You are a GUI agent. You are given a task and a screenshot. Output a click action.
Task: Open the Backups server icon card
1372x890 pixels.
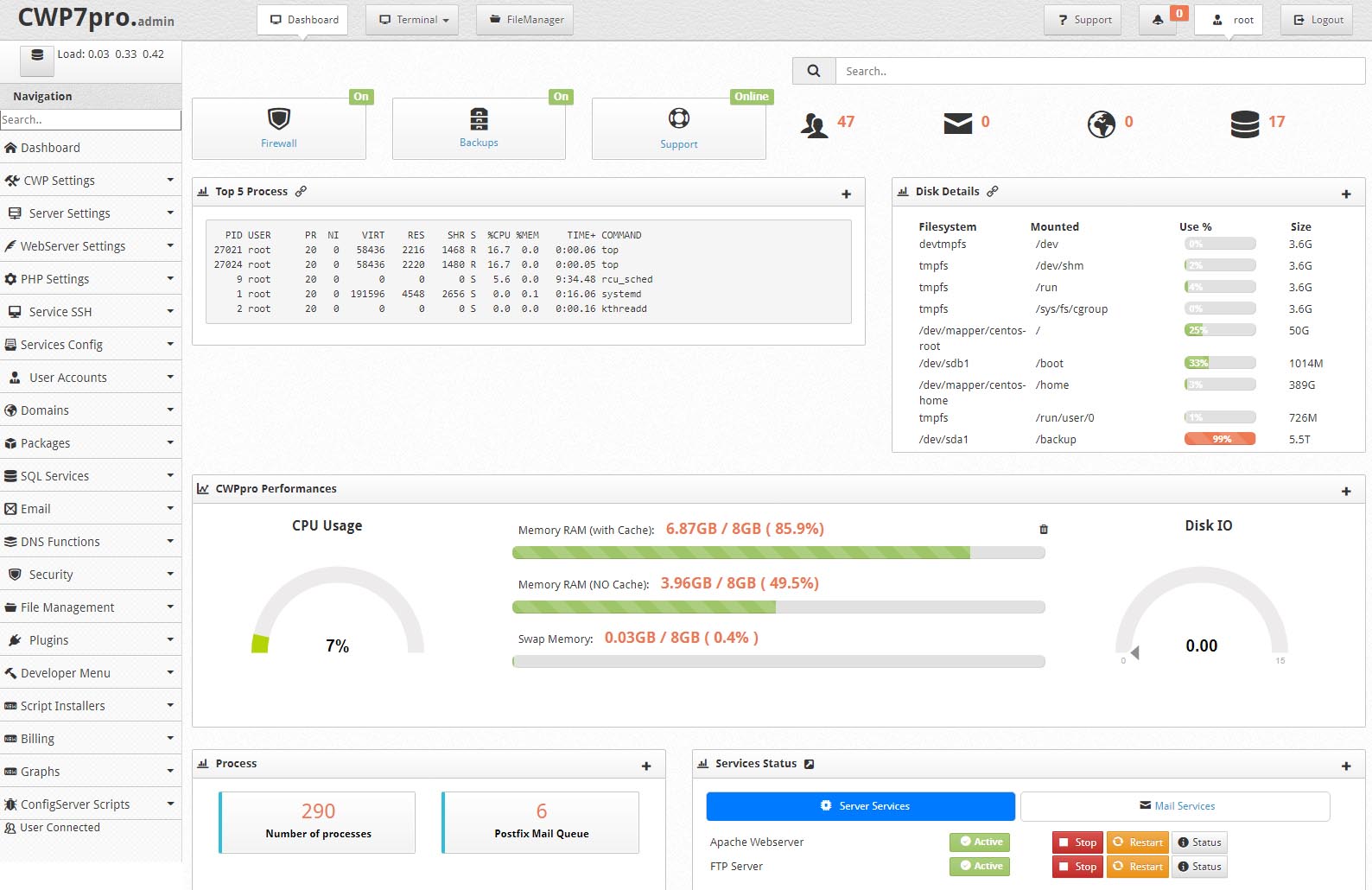coord(479,128)
